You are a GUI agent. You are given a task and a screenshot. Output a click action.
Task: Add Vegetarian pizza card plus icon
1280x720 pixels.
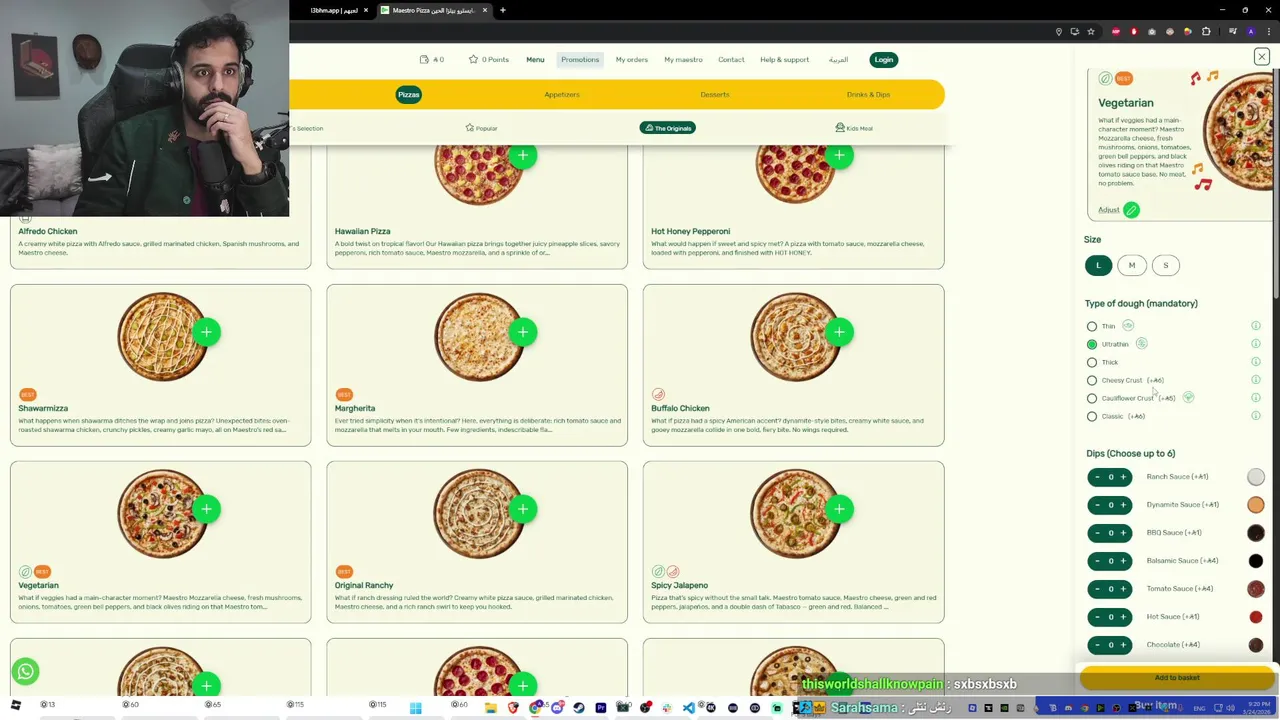(x=206, y=509)
